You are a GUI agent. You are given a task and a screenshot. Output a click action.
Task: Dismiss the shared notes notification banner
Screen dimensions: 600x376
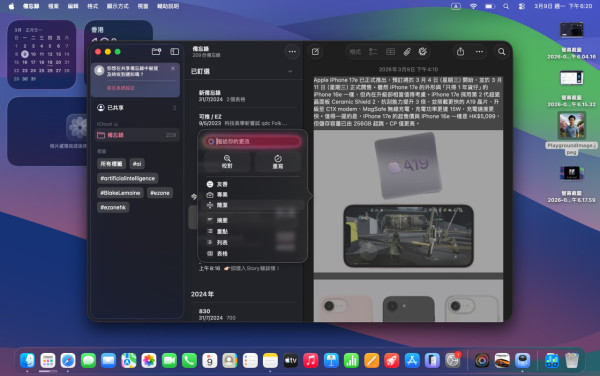173,68
